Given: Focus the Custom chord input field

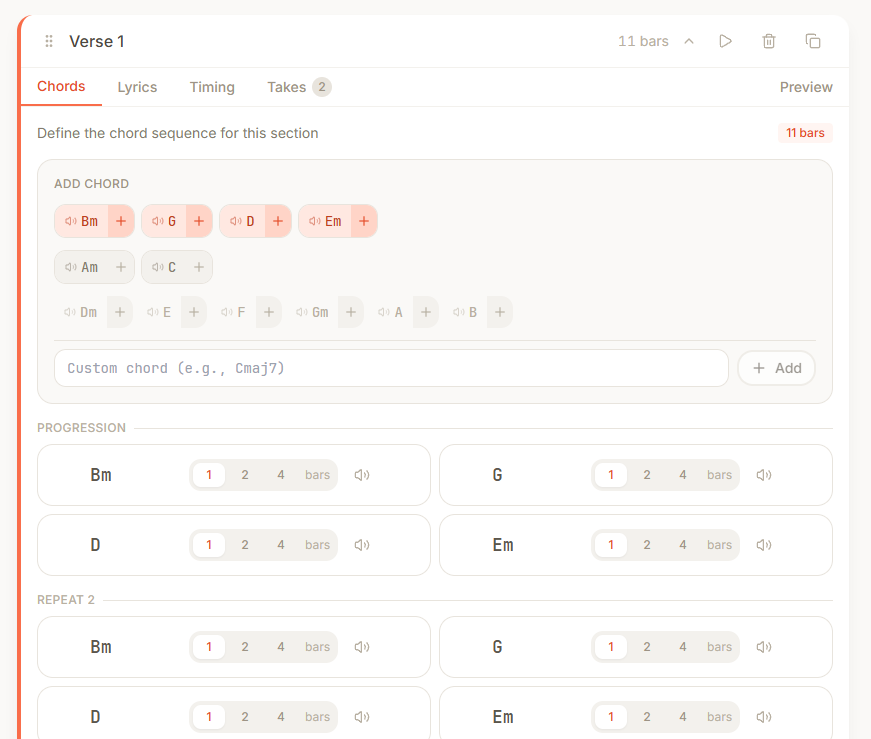Looking at the screenshot, I should (391, 368).
